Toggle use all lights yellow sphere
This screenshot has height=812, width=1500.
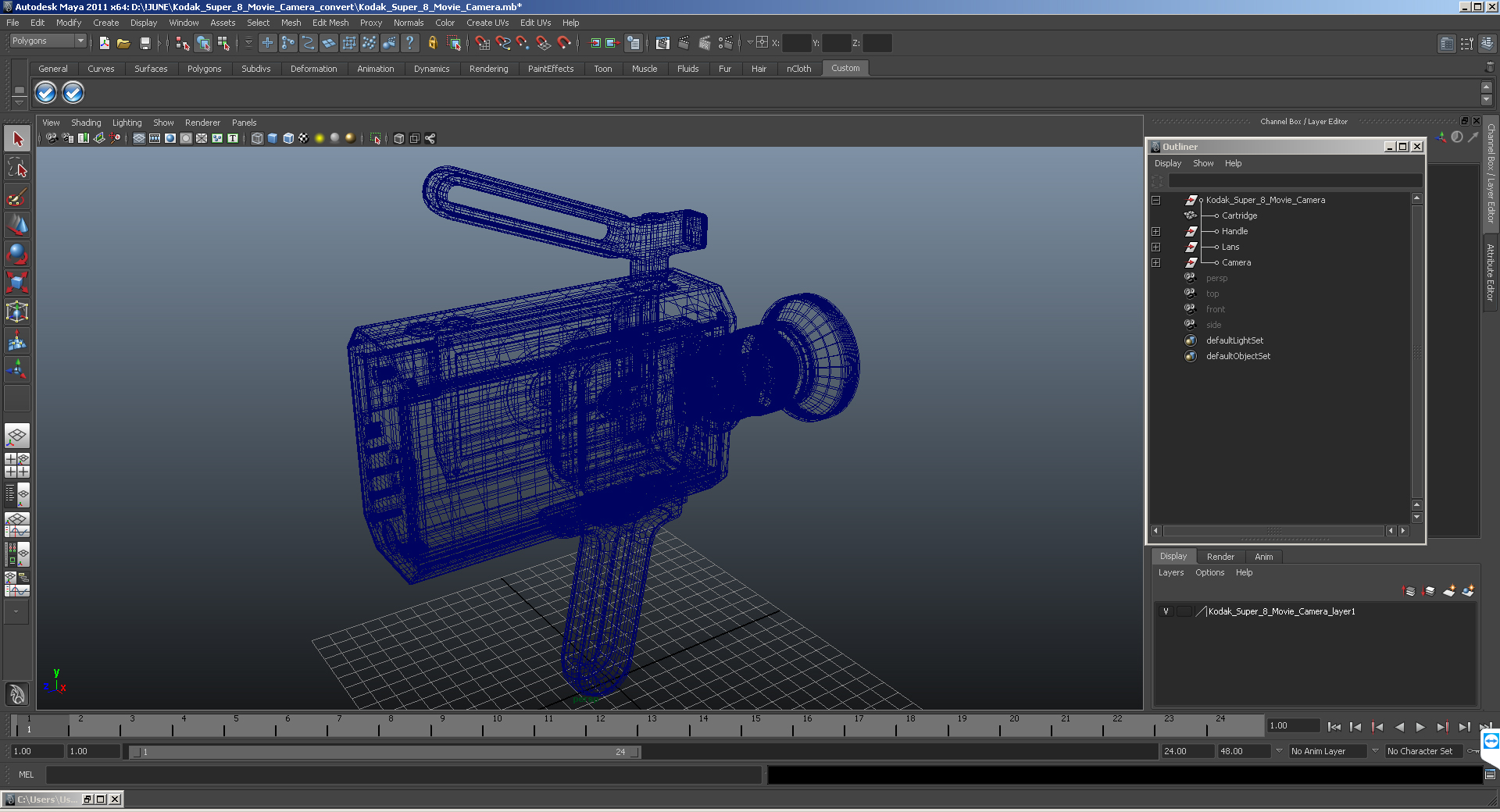pos(320,138)
